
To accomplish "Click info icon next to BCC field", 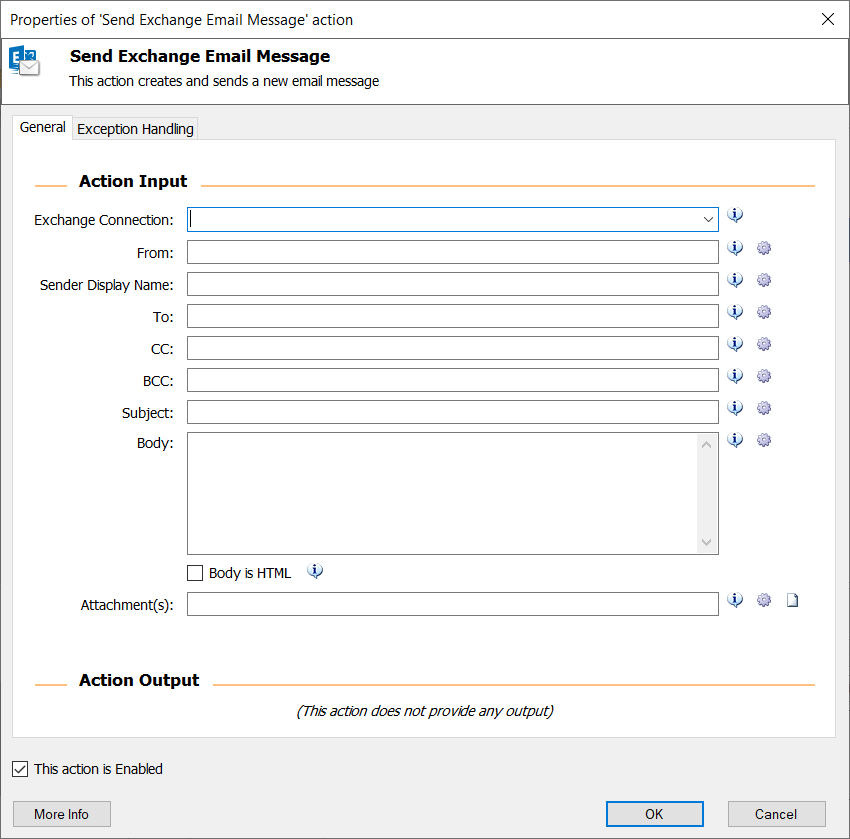I will pyautogui.click(x=735, y=376).
